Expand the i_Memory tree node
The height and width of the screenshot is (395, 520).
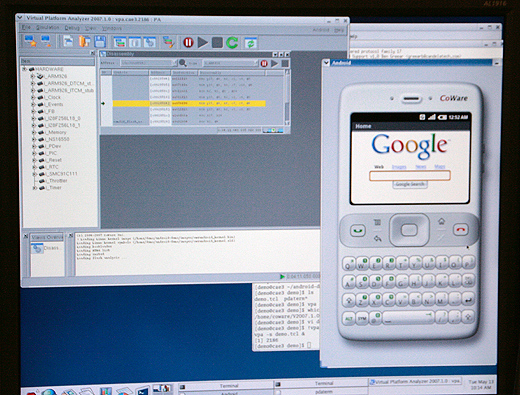[33, 132]
